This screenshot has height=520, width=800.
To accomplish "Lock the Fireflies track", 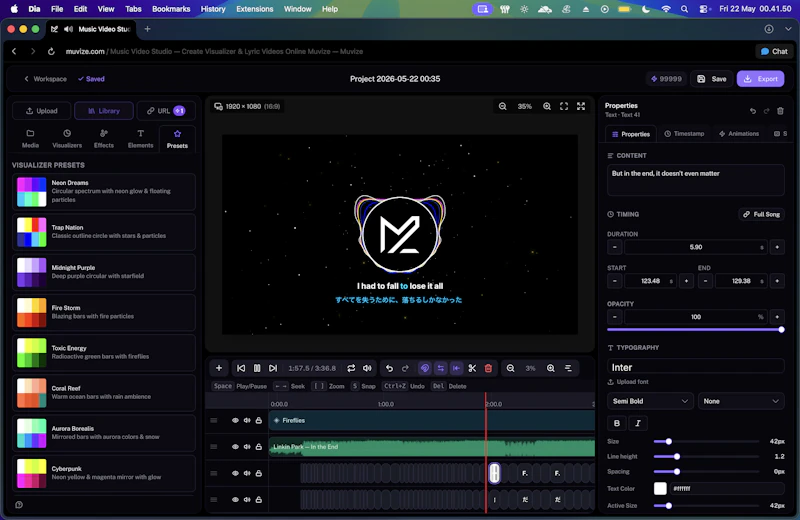I will point(259,420).
